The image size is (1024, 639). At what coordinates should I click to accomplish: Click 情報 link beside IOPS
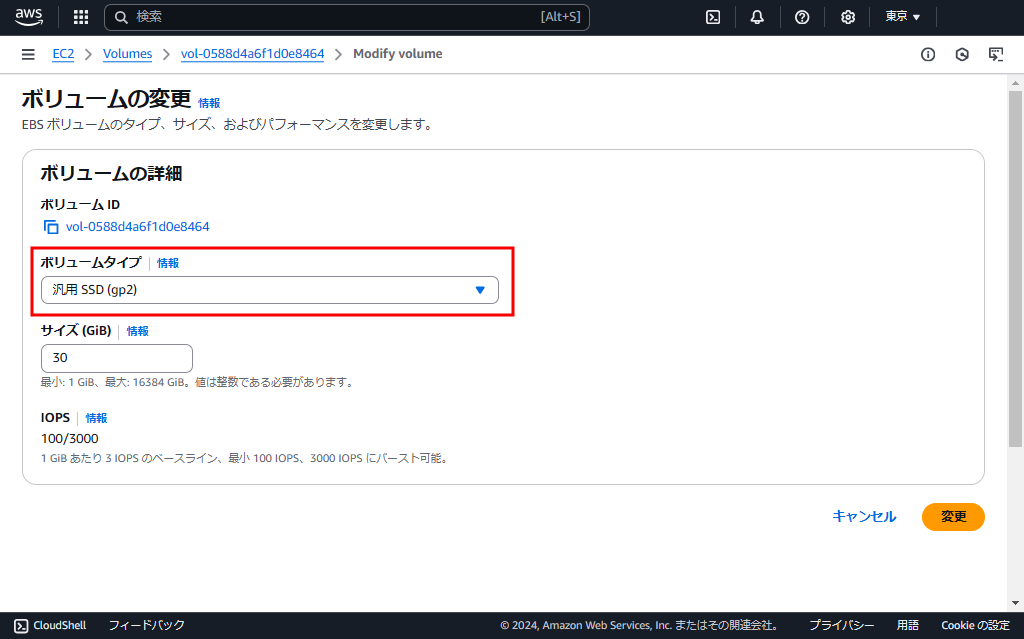[x=96, y=418]
